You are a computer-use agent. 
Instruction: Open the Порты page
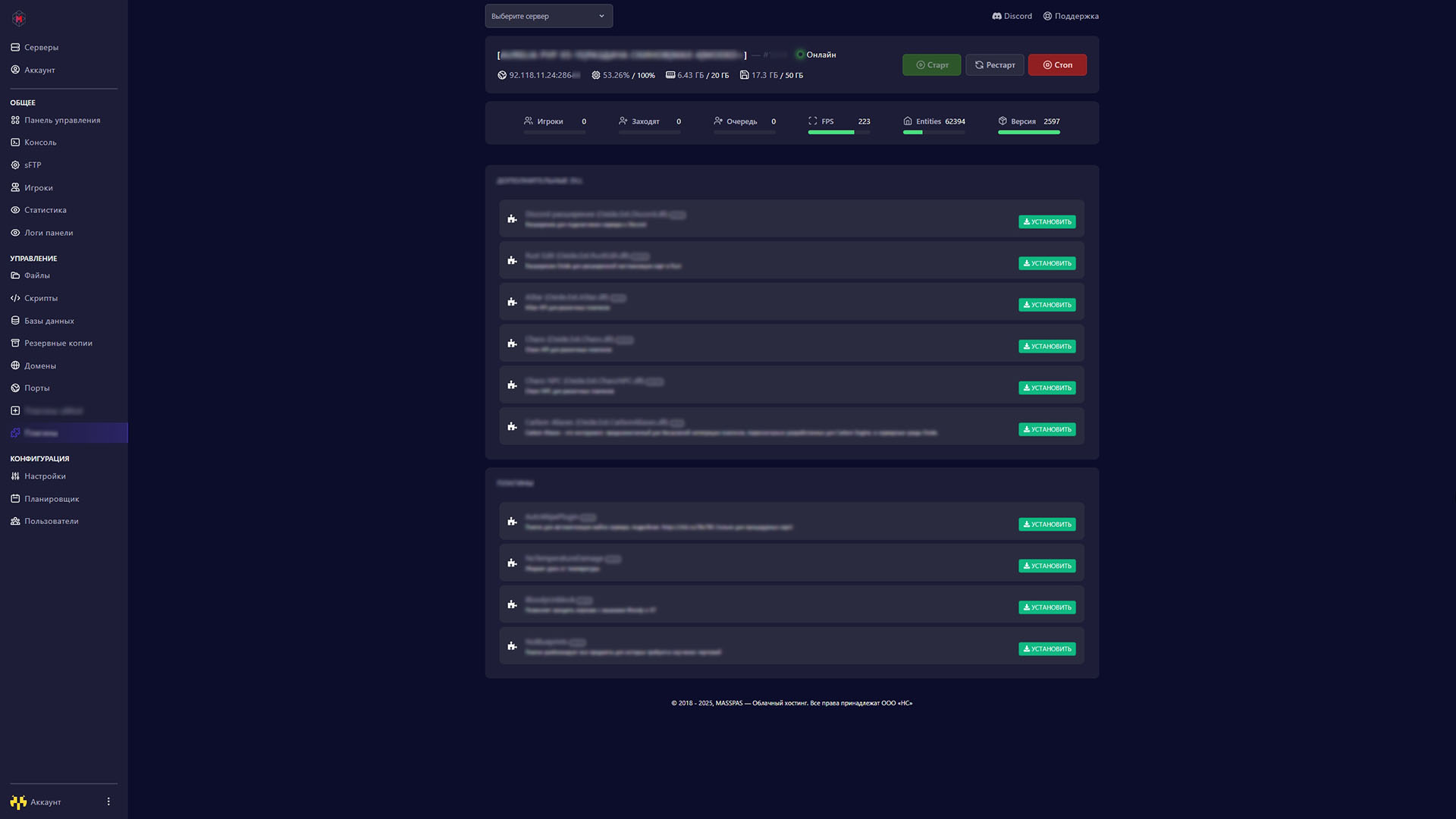coord(36,388)
